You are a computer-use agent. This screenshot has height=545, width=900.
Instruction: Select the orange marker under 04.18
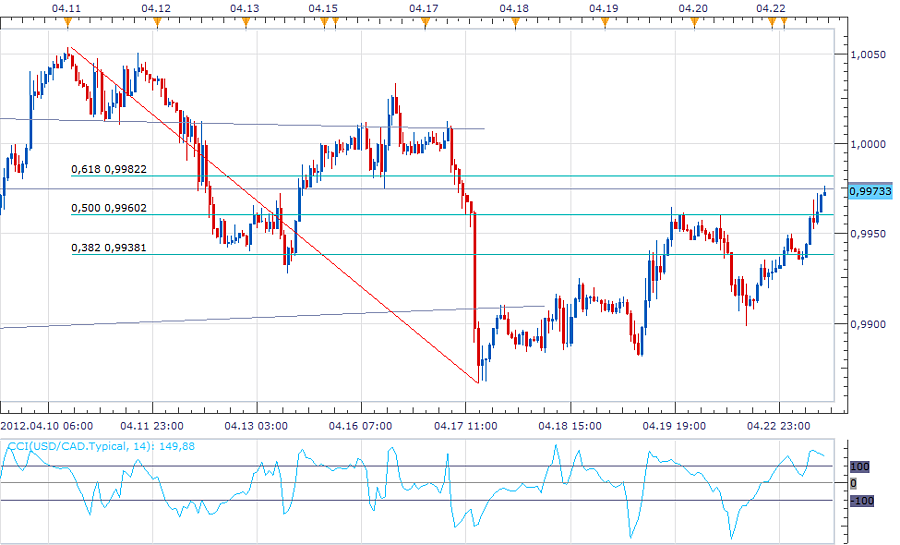[x=513, y=23]
